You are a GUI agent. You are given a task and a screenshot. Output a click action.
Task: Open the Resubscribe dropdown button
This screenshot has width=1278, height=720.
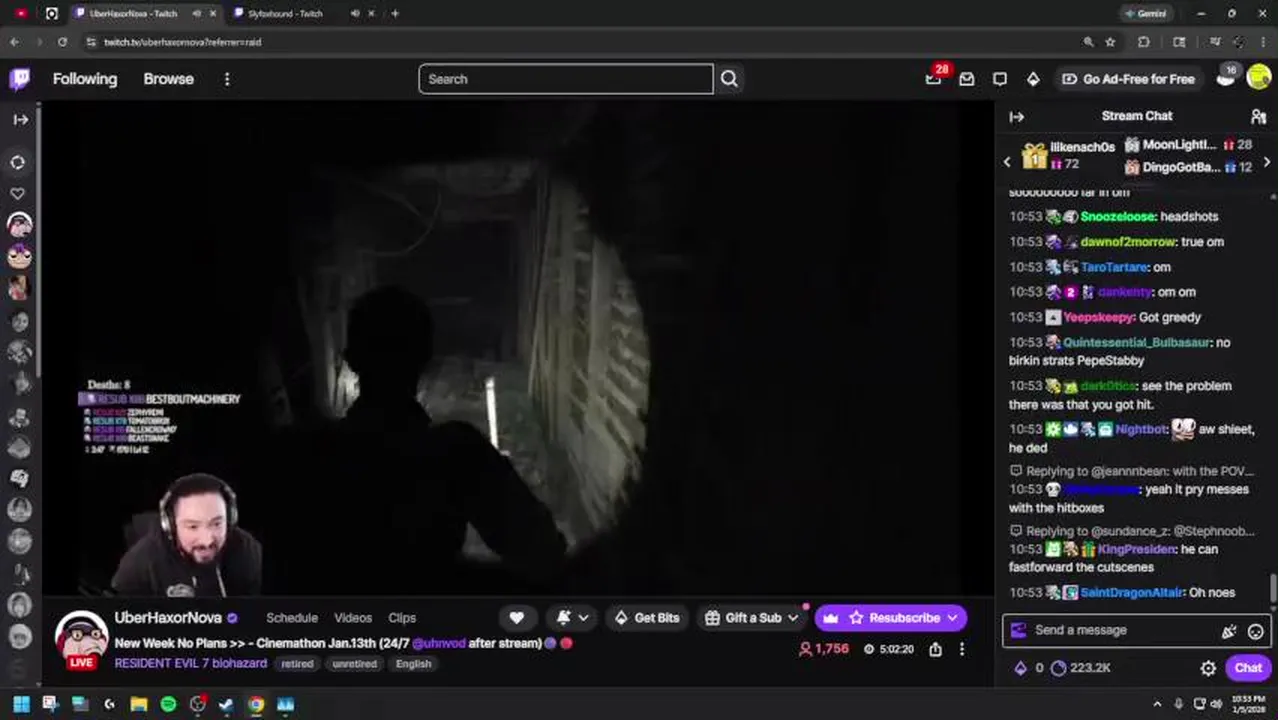[x=891, y=618]
